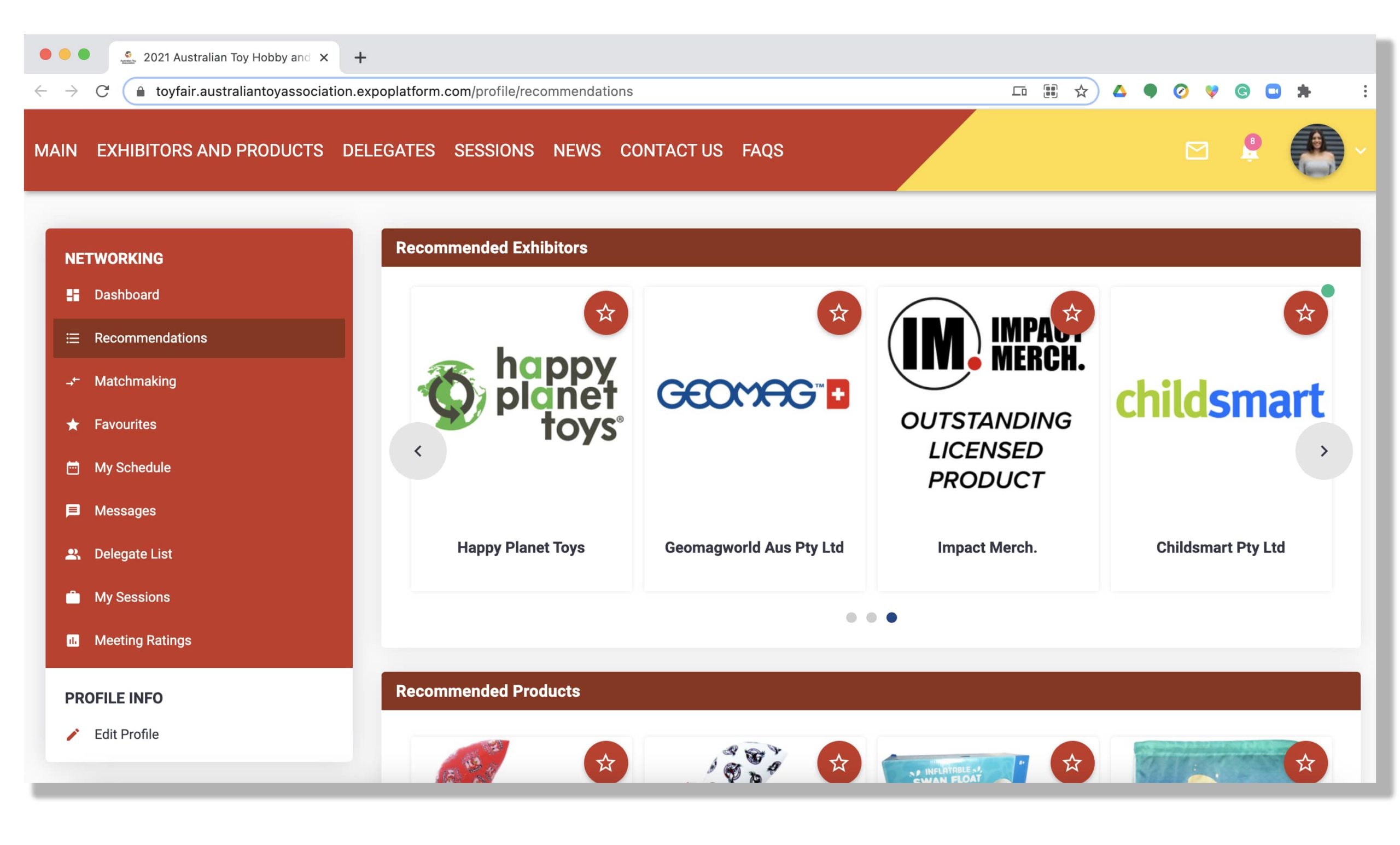Image resolution: width=1400 pixels, height=845 pixels.
Task: Open notifications bell with badge 8
Action: [x=1250, y=149]
